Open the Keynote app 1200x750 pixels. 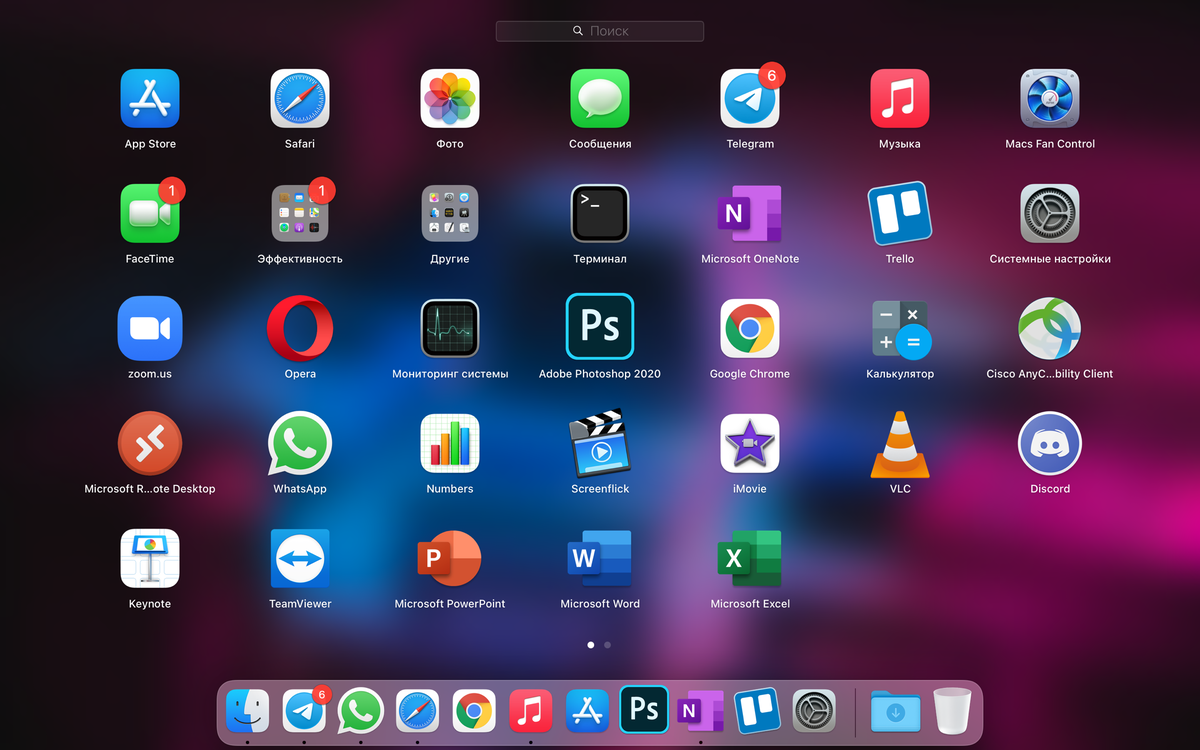pos(150,559)
